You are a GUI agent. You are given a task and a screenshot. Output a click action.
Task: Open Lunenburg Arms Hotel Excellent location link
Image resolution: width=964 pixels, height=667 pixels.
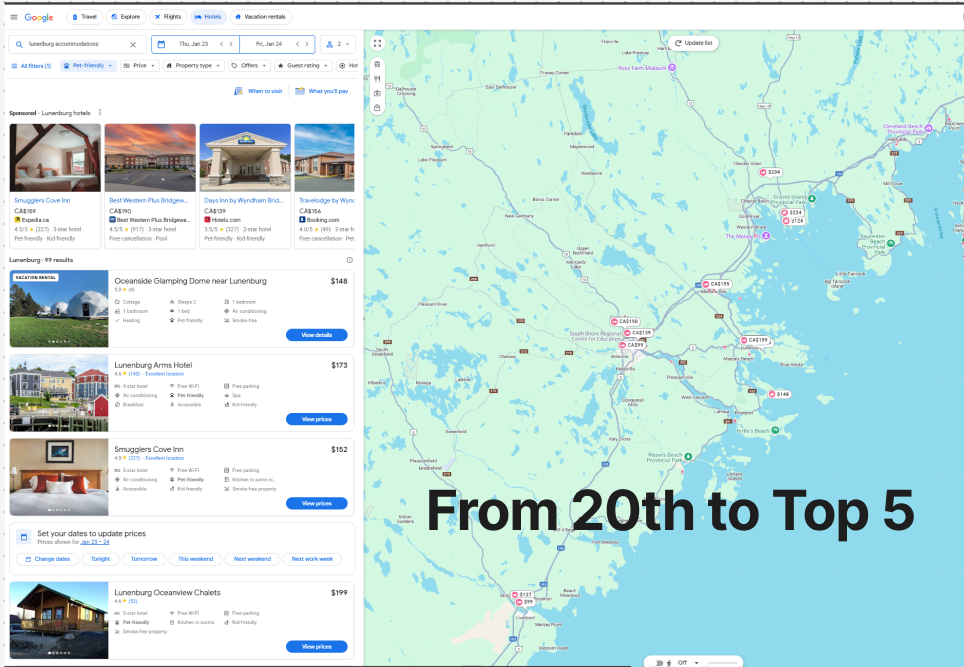pos(165,374)
